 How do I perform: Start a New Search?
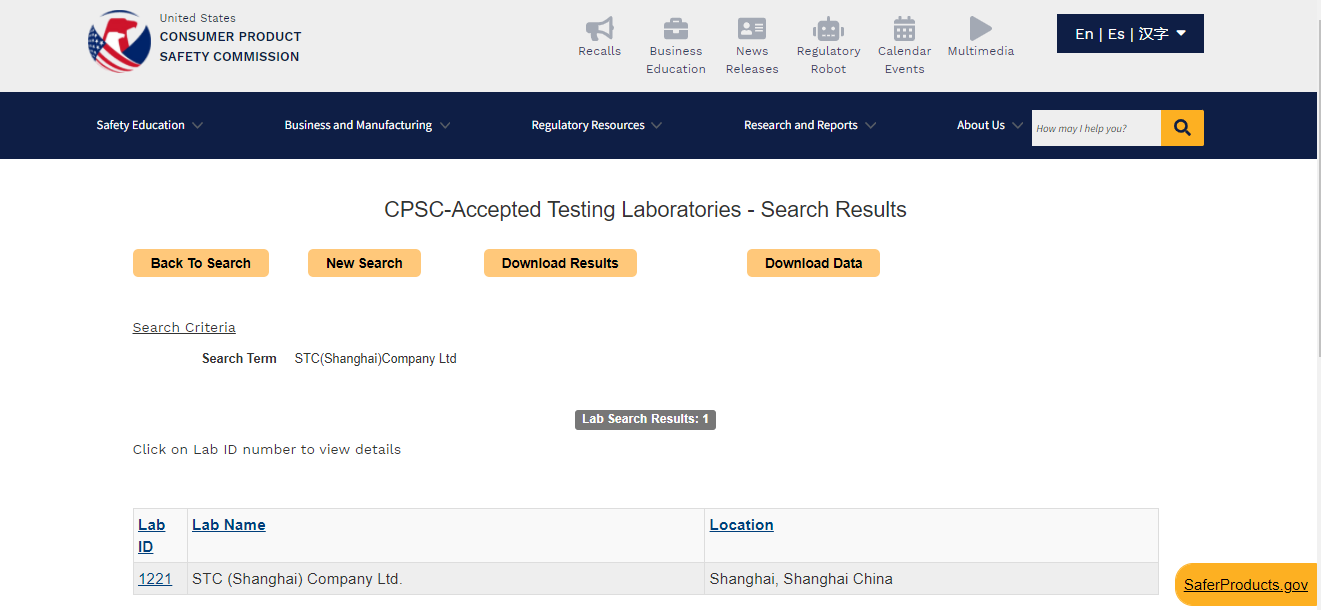point(364,263)
